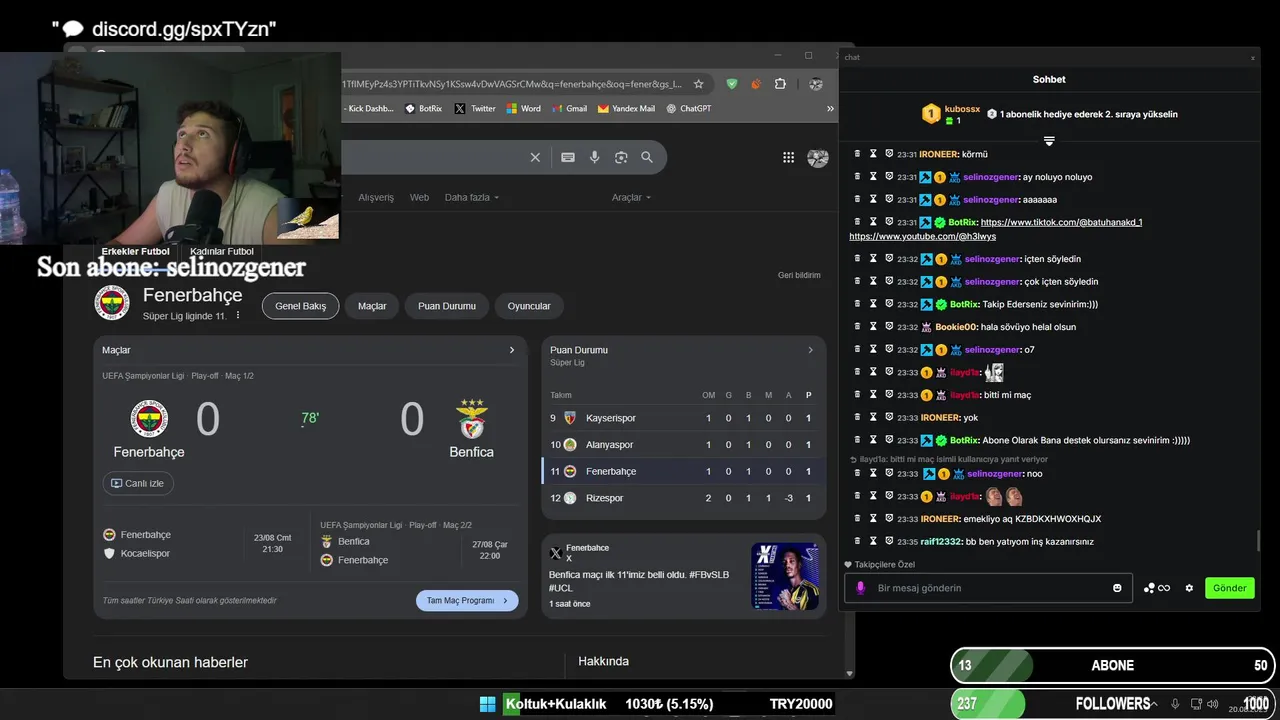Screen dimensions: 1280x720
Task: Open the Windows Start button
Action: (x=487, y=704)
